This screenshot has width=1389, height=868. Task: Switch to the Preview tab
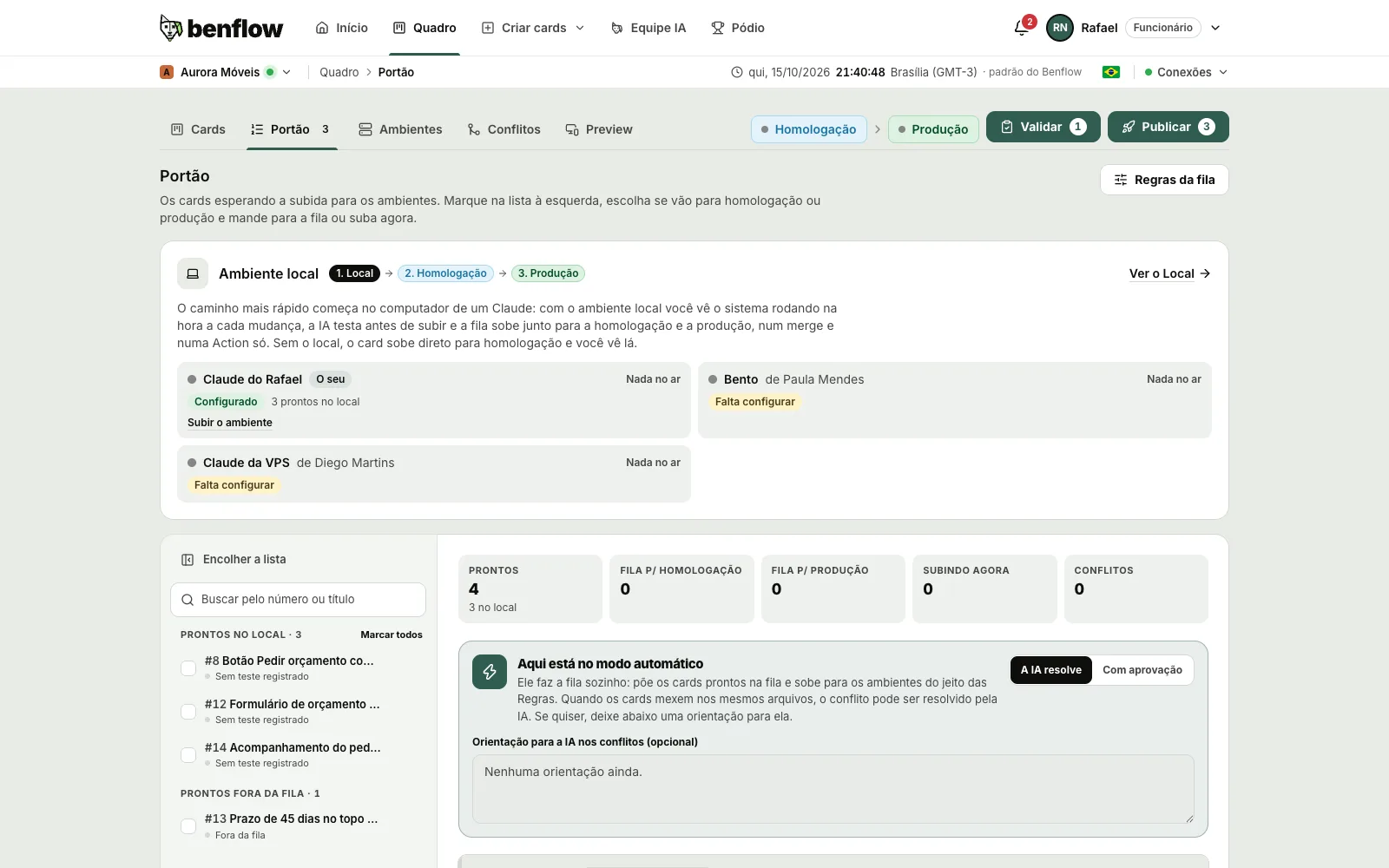coord(599,129)
